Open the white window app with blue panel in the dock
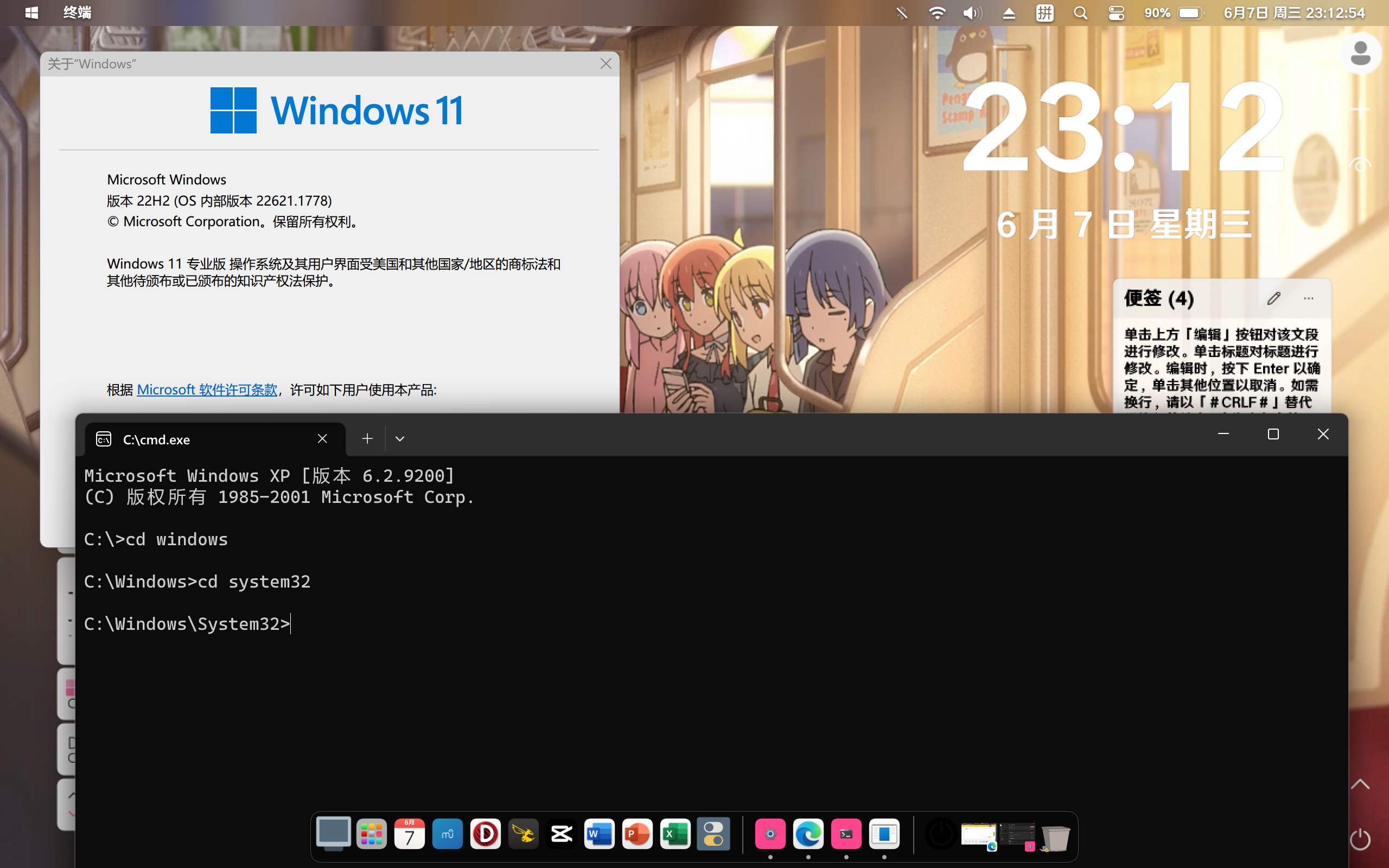 tap(884, 834)
